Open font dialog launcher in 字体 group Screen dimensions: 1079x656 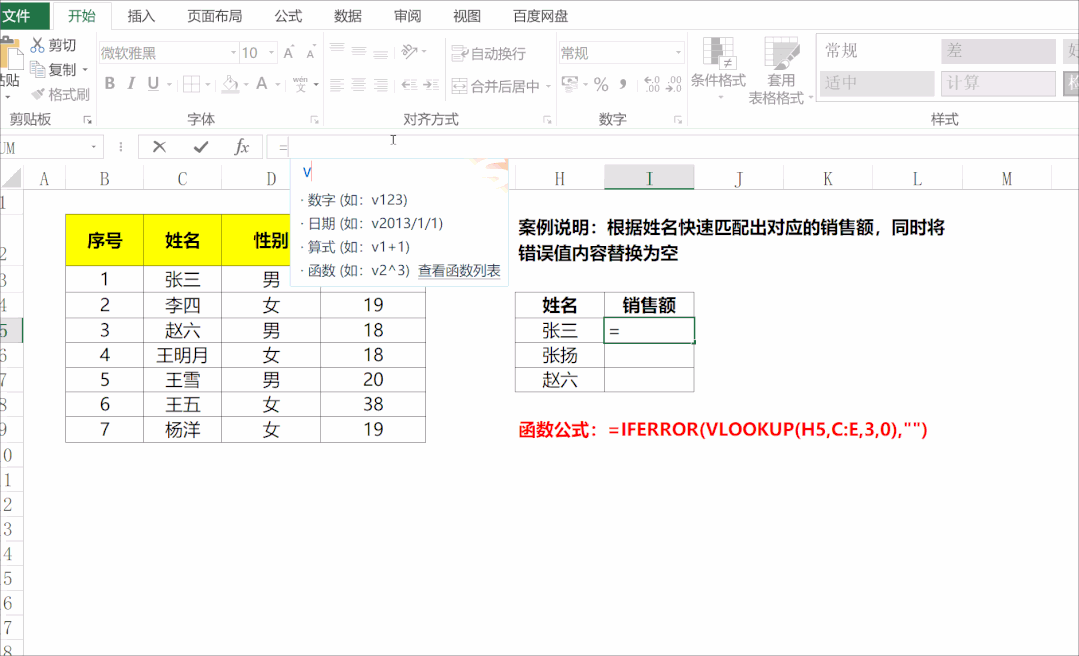[314, 120]
